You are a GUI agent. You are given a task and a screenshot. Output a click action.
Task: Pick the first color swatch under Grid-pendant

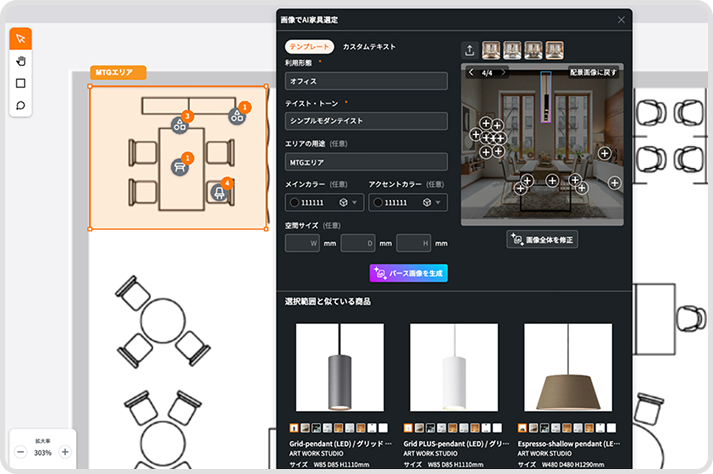coord(294,426)
